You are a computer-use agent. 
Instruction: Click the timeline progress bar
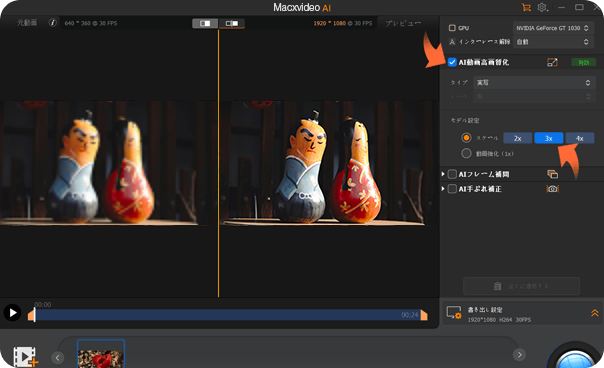pos(227,315)
